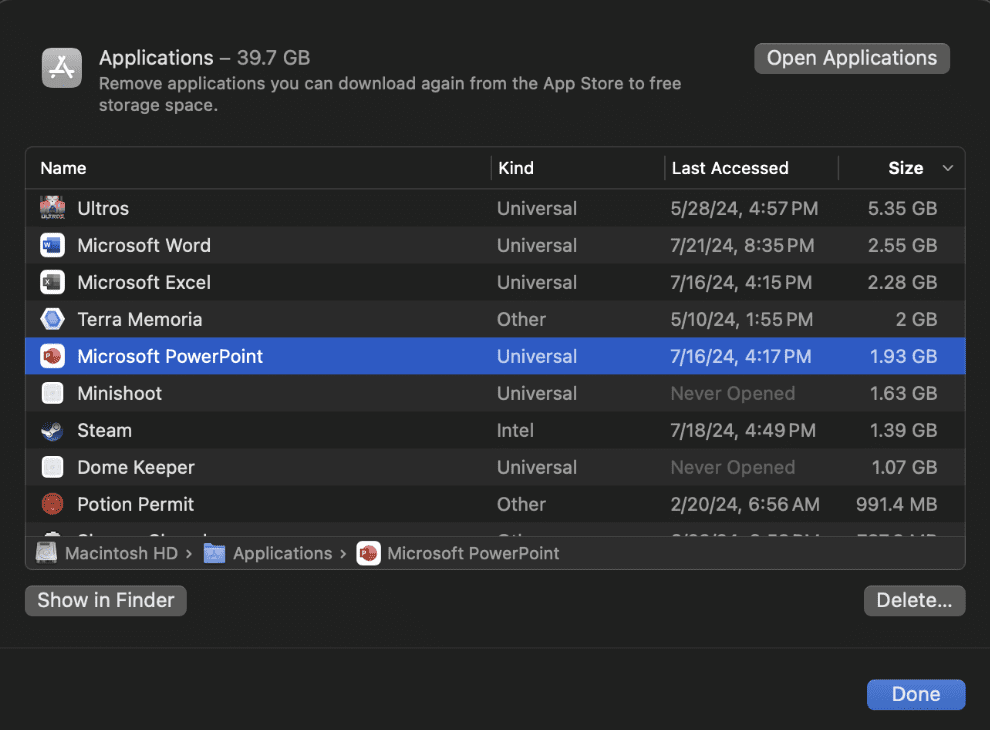The image size is (990, 730).
Task: Click the Potion Permit icon
Action: coord(51,504)
